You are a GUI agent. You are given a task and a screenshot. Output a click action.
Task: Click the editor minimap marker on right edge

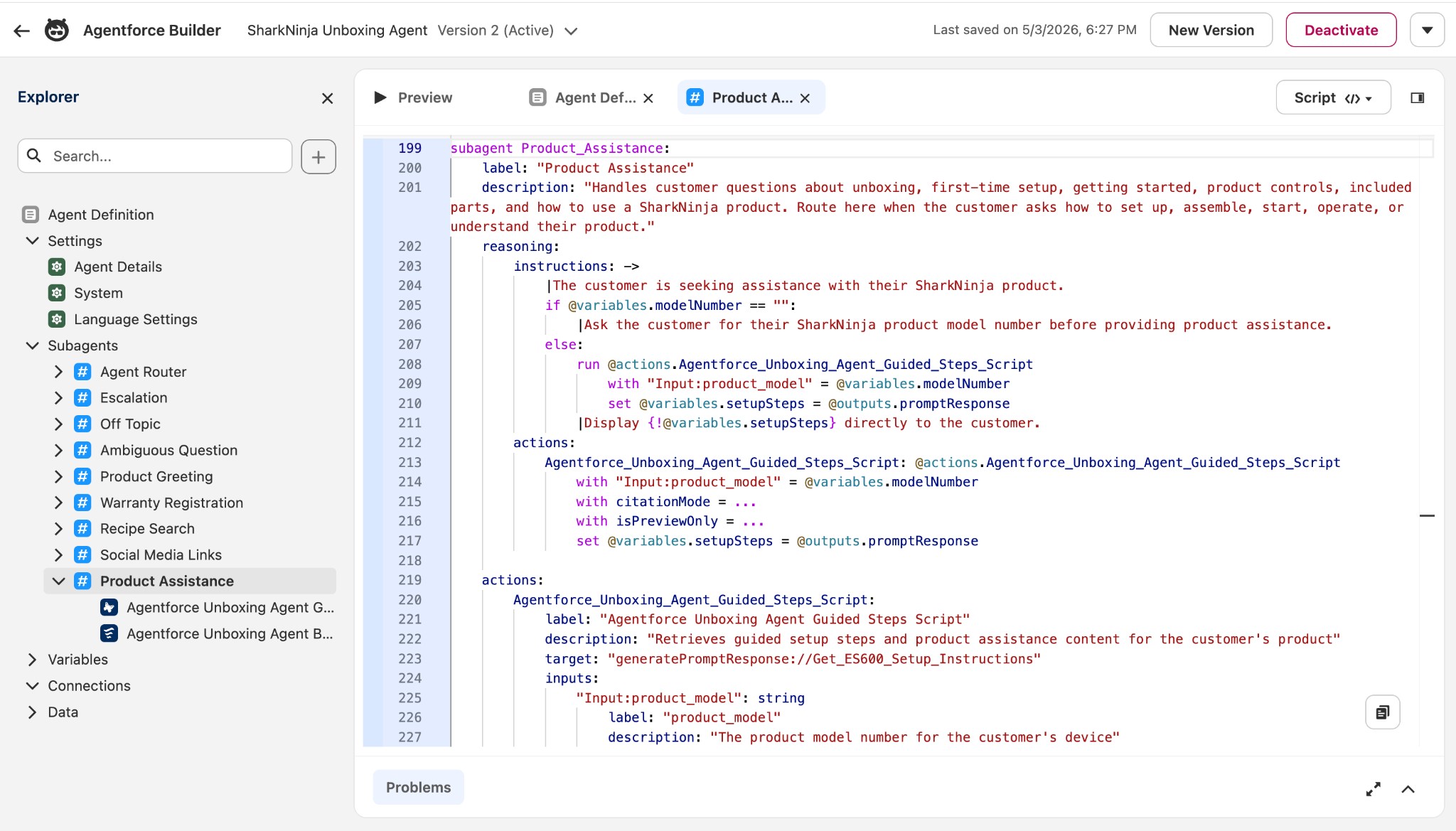[x=1427, y=515]
